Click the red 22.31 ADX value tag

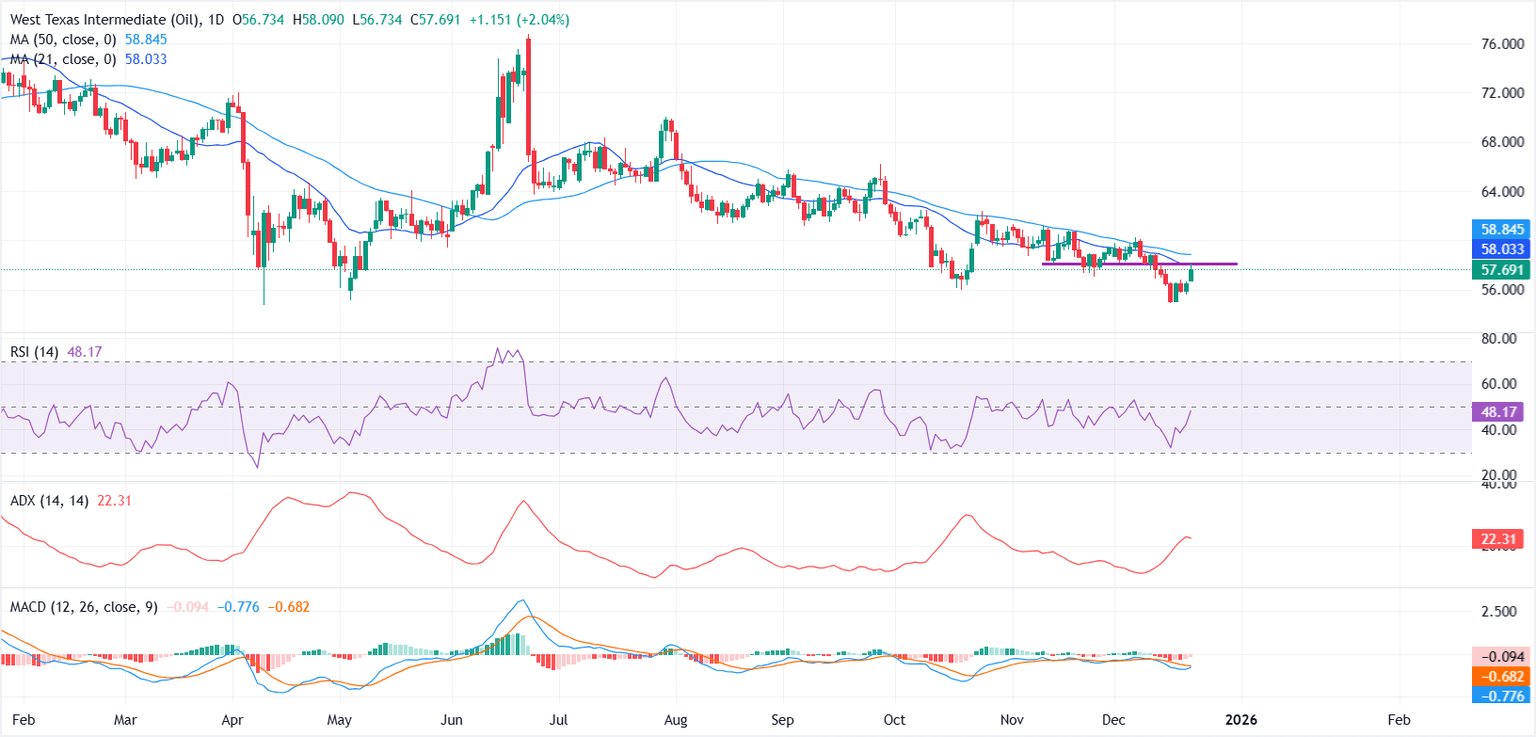pos(1502,540)
